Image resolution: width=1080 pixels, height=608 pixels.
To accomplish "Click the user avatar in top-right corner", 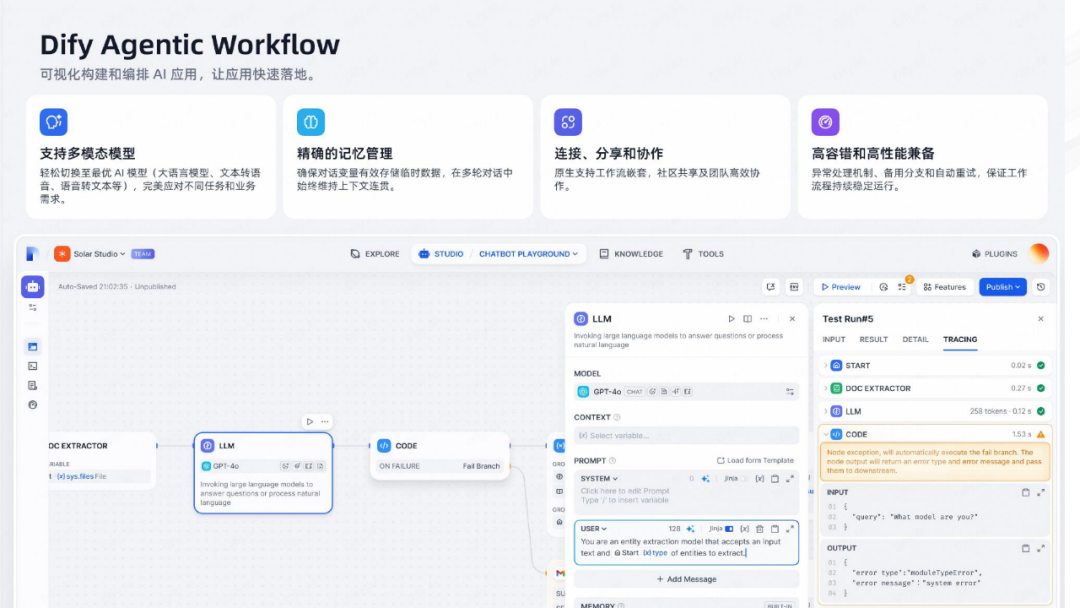I will [1039, 253].
